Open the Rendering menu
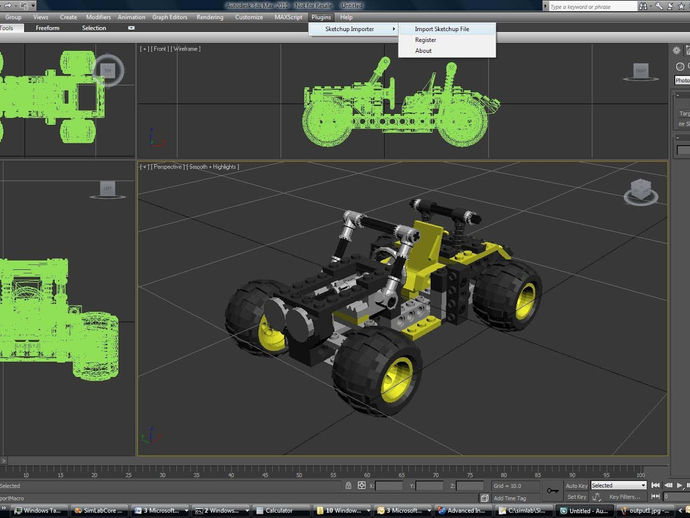Viewport: 690px width, 518px height. [209, 17]
